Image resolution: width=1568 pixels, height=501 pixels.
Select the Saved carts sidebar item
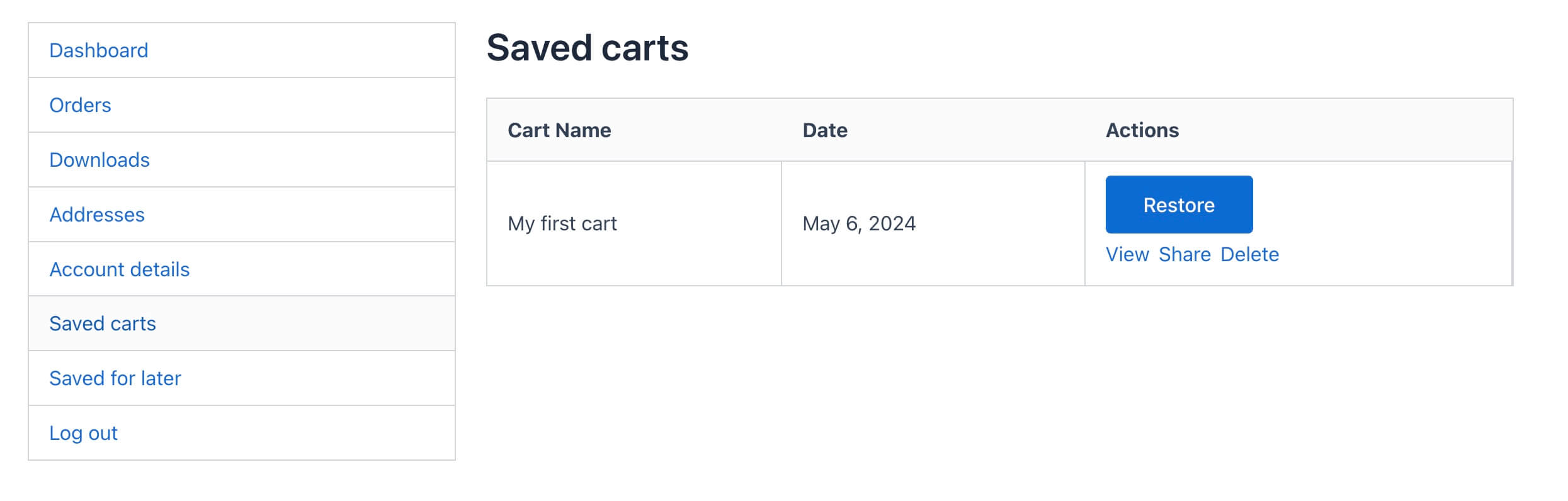[x=103, y=324]
